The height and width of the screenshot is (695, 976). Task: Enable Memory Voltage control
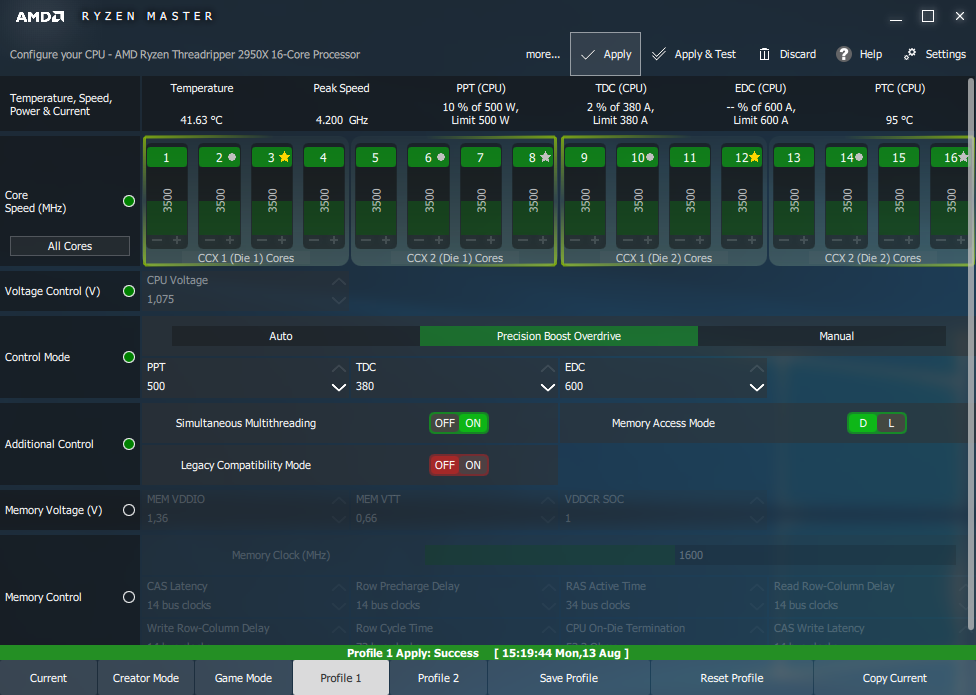coord(129,510)
